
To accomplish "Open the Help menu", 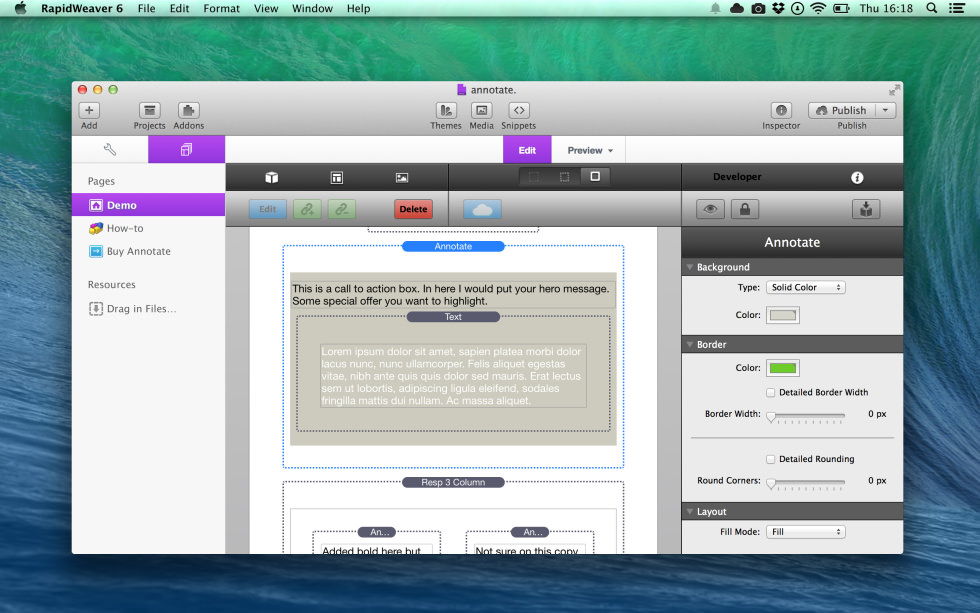I will [358, 8].
